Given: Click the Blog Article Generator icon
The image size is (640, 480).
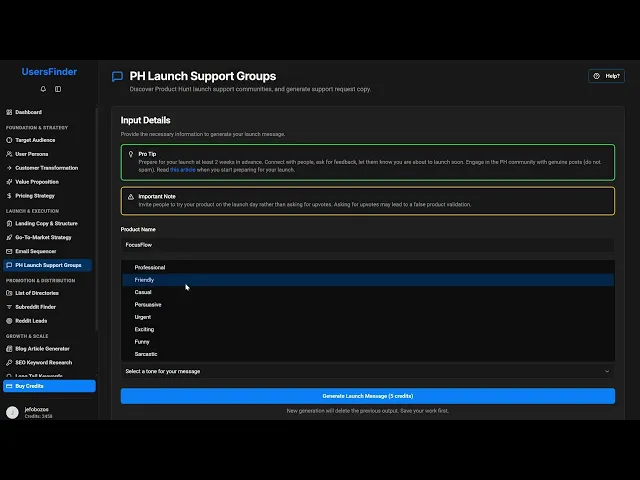Looking at the screenshot, I should 9,349.
